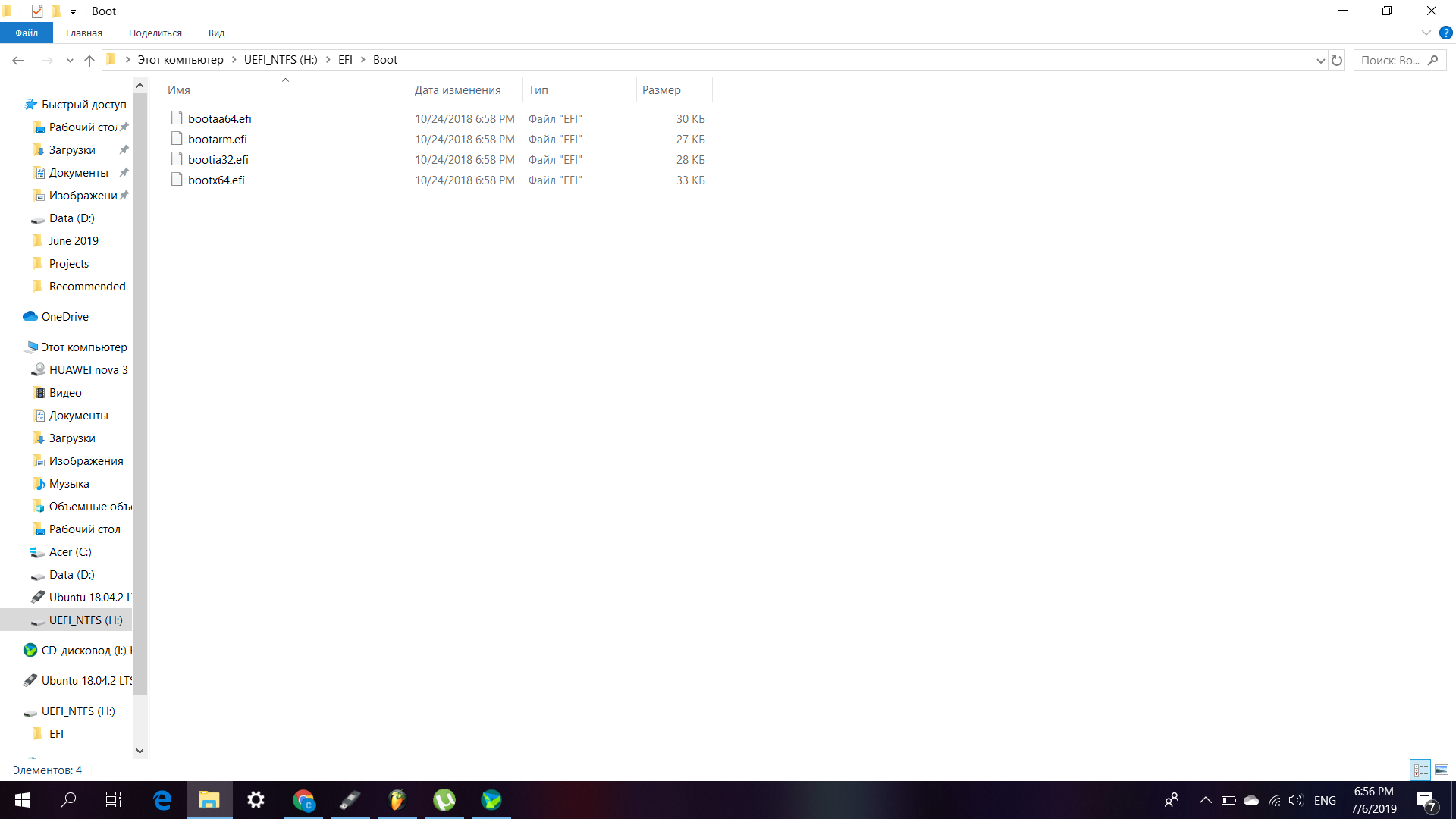Open Action Center notifications icon
This screenshot has height=819, width=1456.
click(1426, 800)
